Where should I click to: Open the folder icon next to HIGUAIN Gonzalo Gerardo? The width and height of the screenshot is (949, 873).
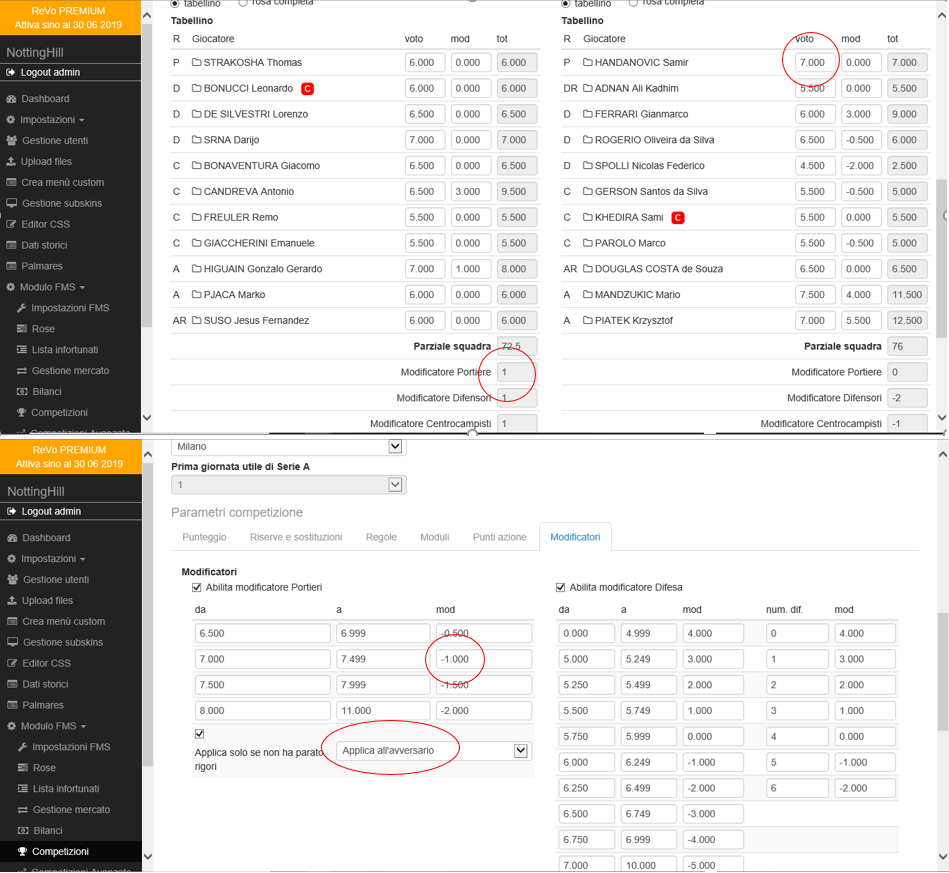[x=197, y=269]
